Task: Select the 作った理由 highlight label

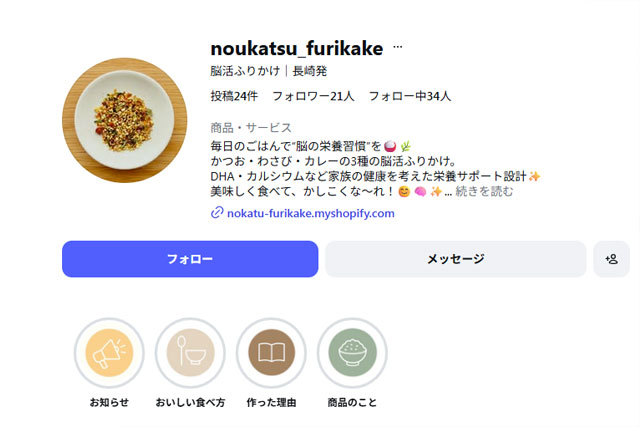Action: pyautogui.click(x=271, y=402)
